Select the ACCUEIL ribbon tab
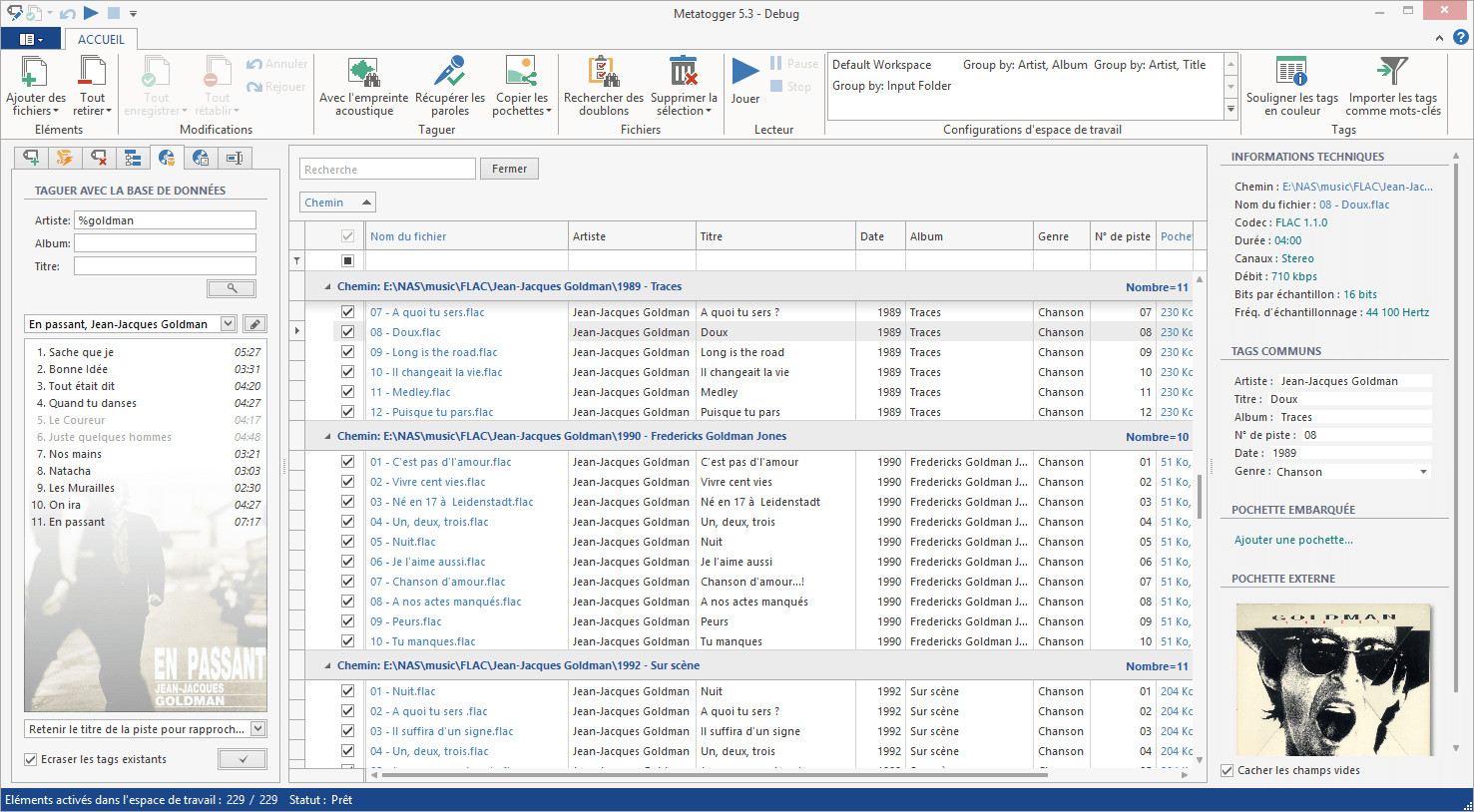 coord(101,39)
